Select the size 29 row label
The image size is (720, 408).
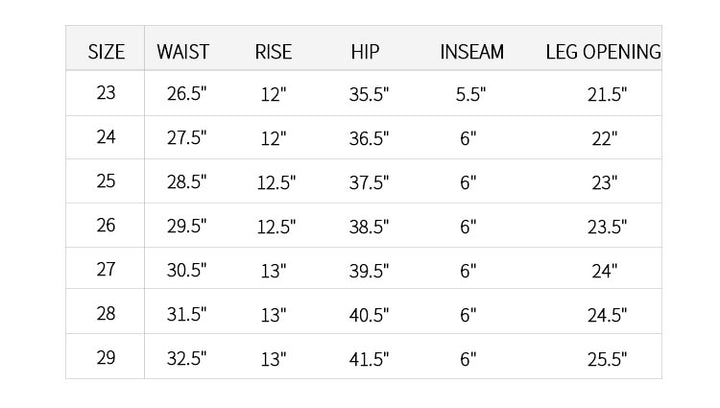tap(106, 358)
